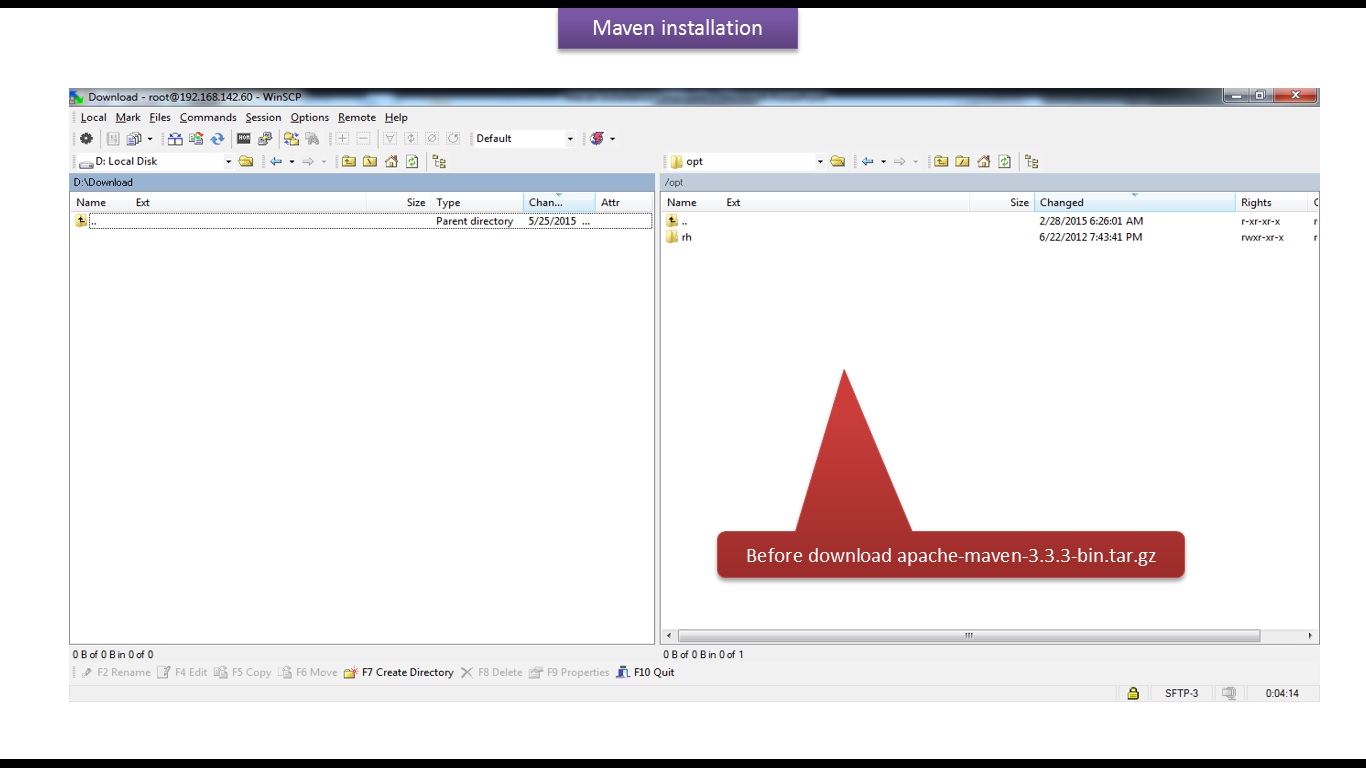The width and height of the screenshot is (1366, 768).
Task: Go to local root directory icon
Action: coord(370,162)
